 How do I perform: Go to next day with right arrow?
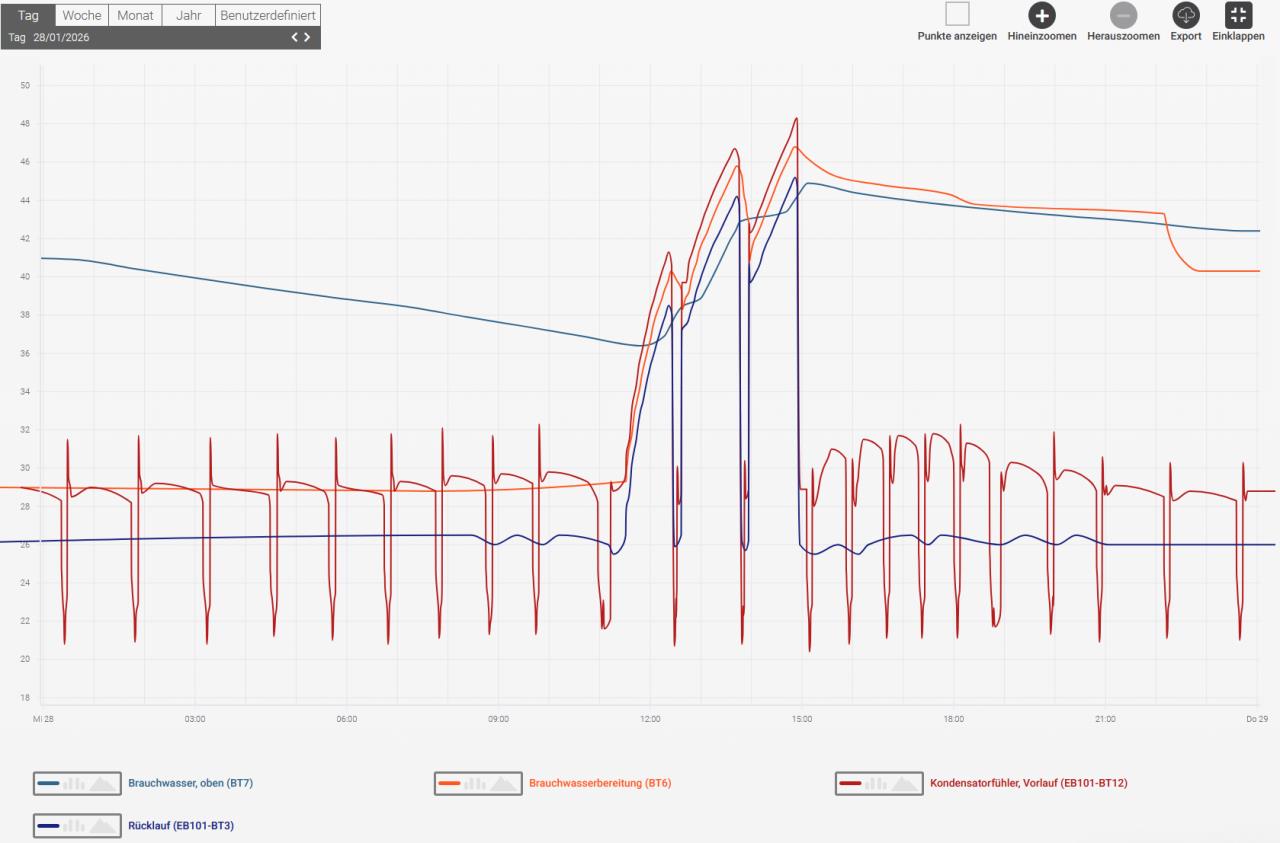pyautogui.click(x=307, y=37)
